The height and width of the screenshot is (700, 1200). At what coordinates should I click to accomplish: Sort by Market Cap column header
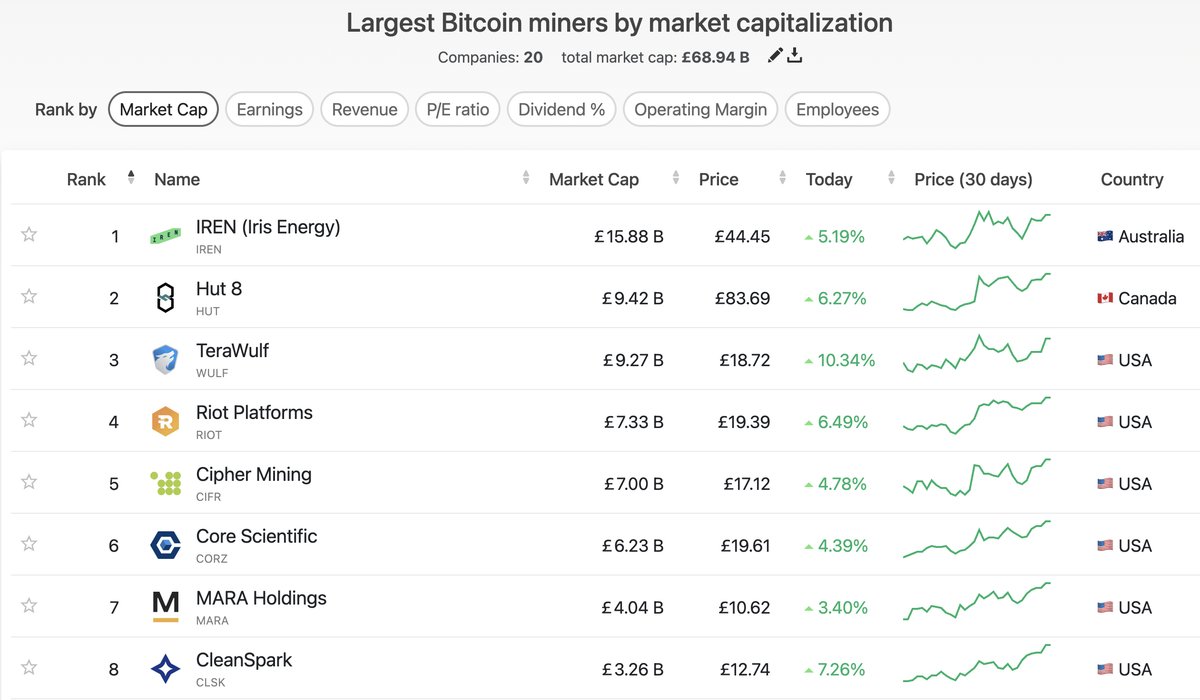click(594, 180)
